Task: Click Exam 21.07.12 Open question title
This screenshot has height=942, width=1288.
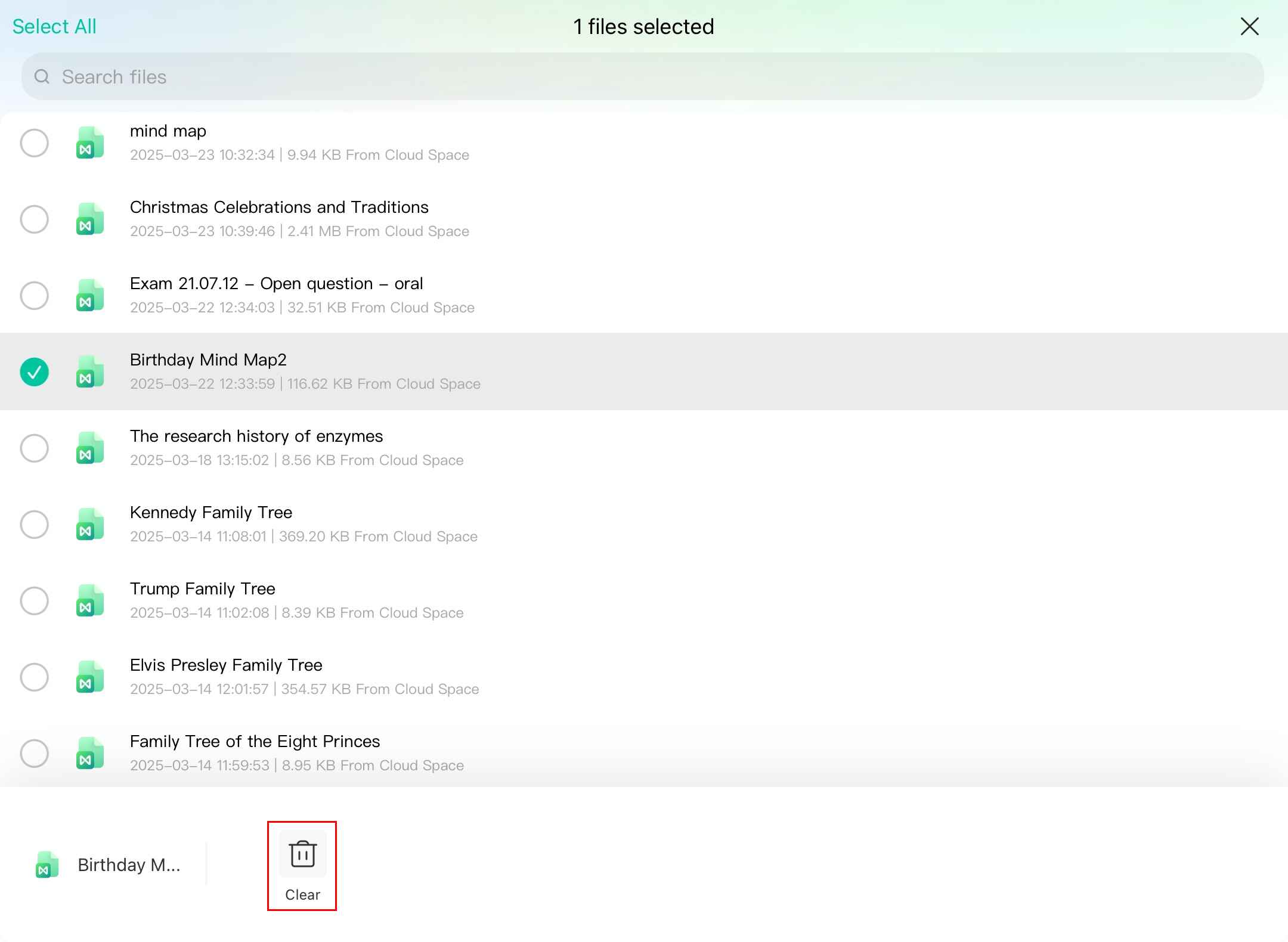Action: click(x=276, y=284)
